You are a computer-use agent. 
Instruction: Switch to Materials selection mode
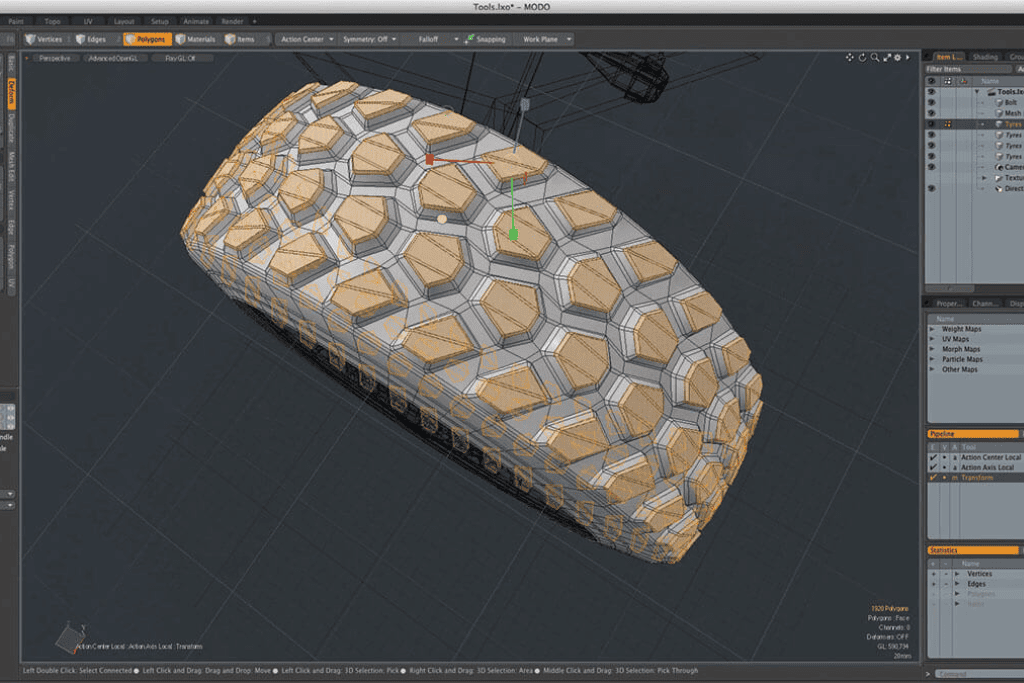195,39
